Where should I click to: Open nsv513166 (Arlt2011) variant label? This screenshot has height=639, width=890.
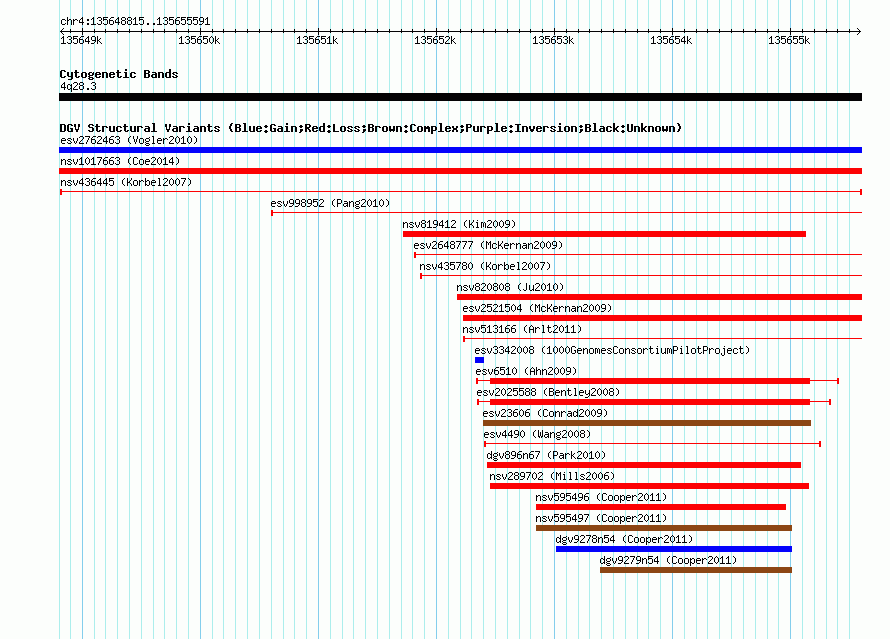pos(522,329)
